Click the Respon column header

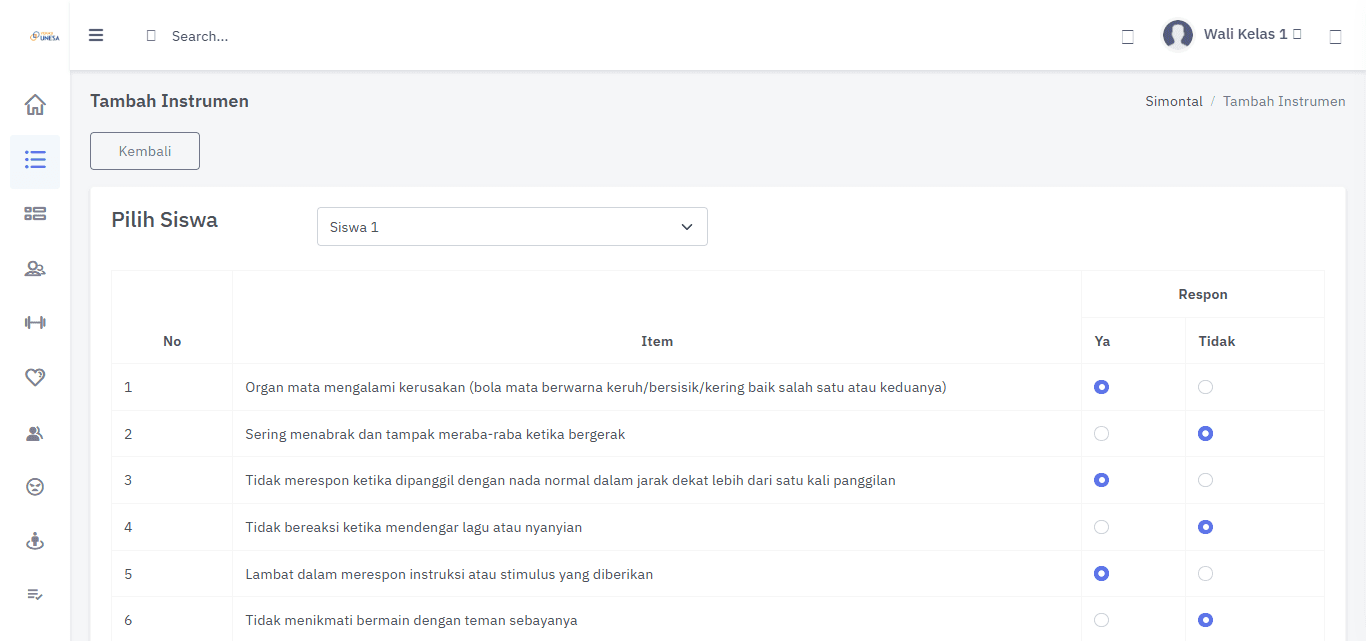click(x=1203, y=294)
